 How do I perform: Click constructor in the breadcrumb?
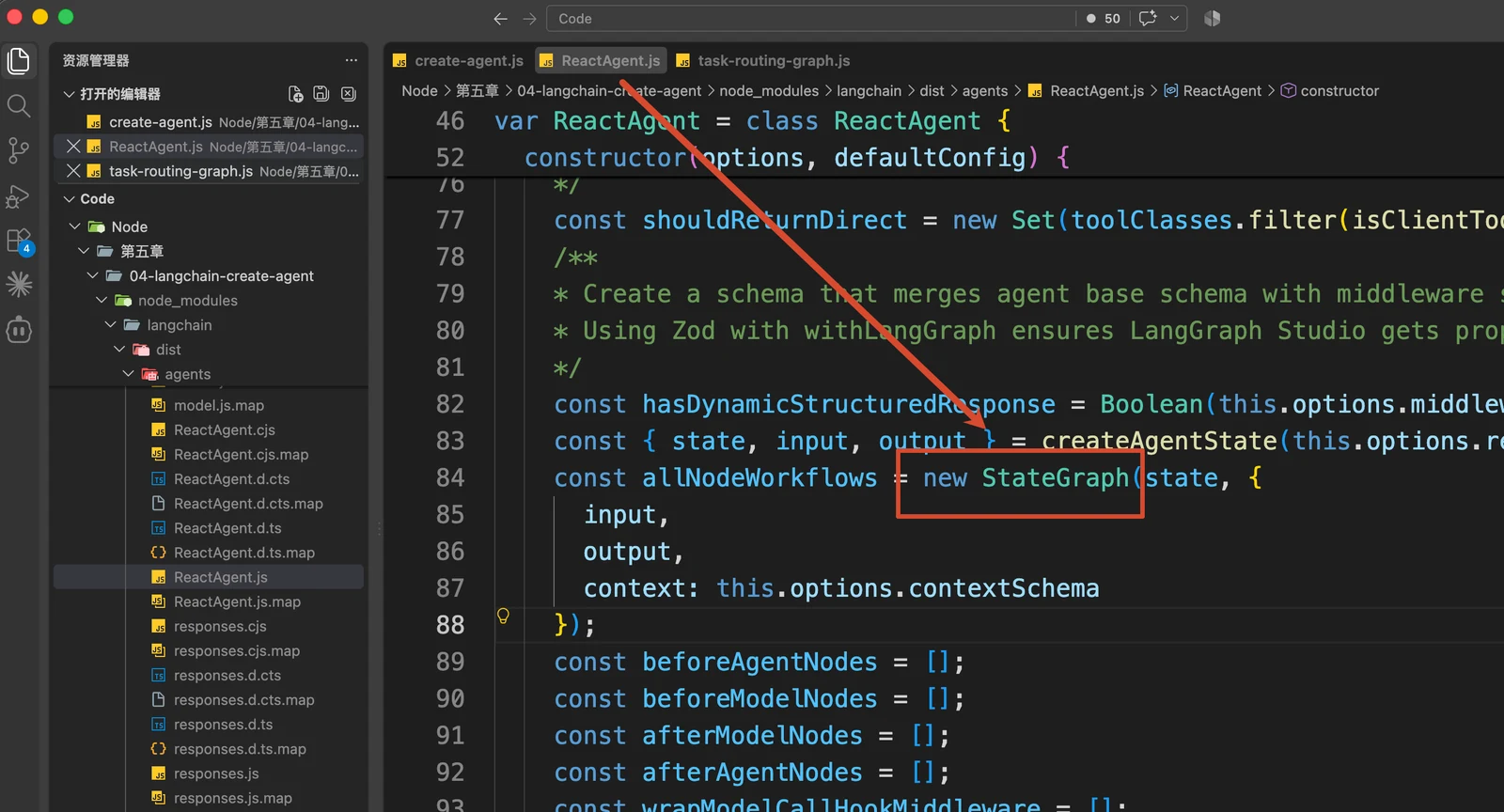tap(1339, 90)
